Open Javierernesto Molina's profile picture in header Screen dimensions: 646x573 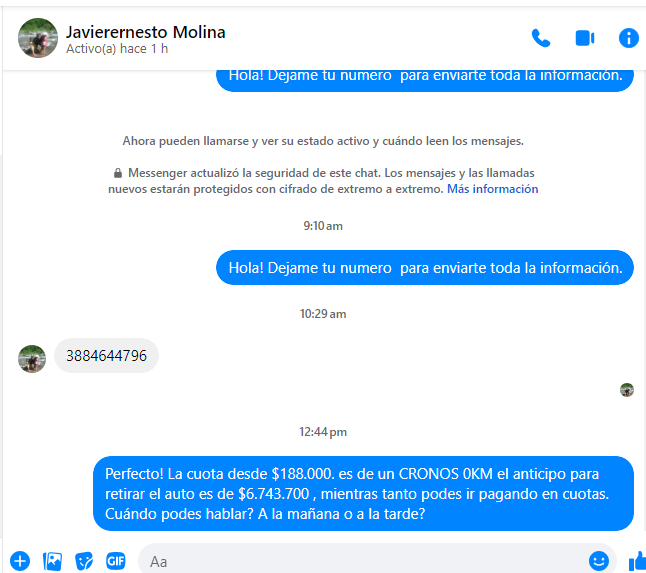(x=38, y=38)
